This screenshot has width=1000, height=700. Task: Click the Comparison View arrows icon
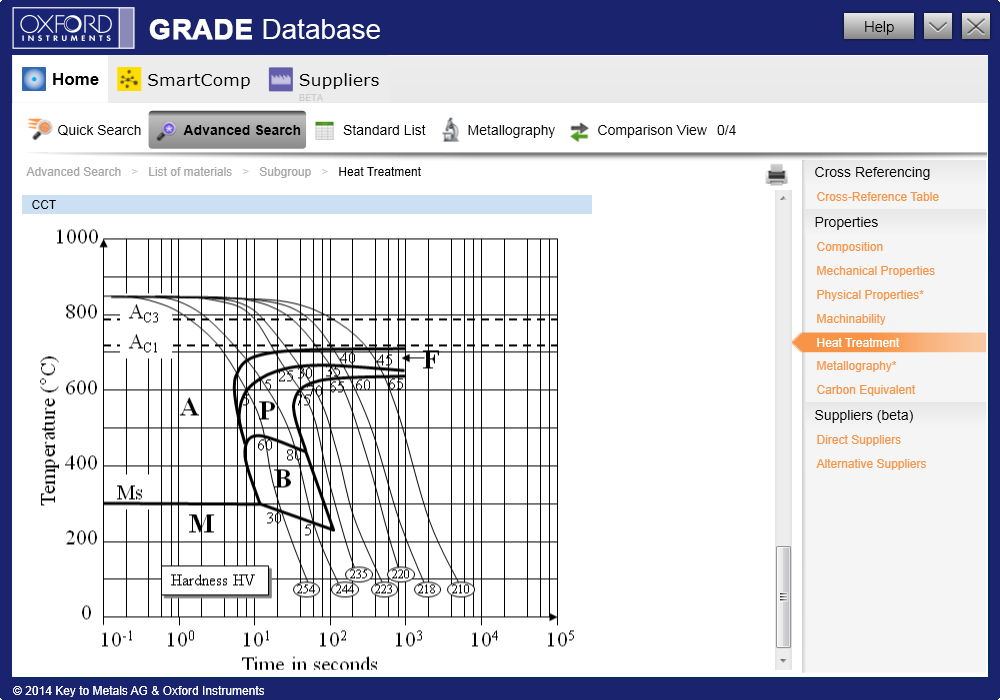coord(579,131)
